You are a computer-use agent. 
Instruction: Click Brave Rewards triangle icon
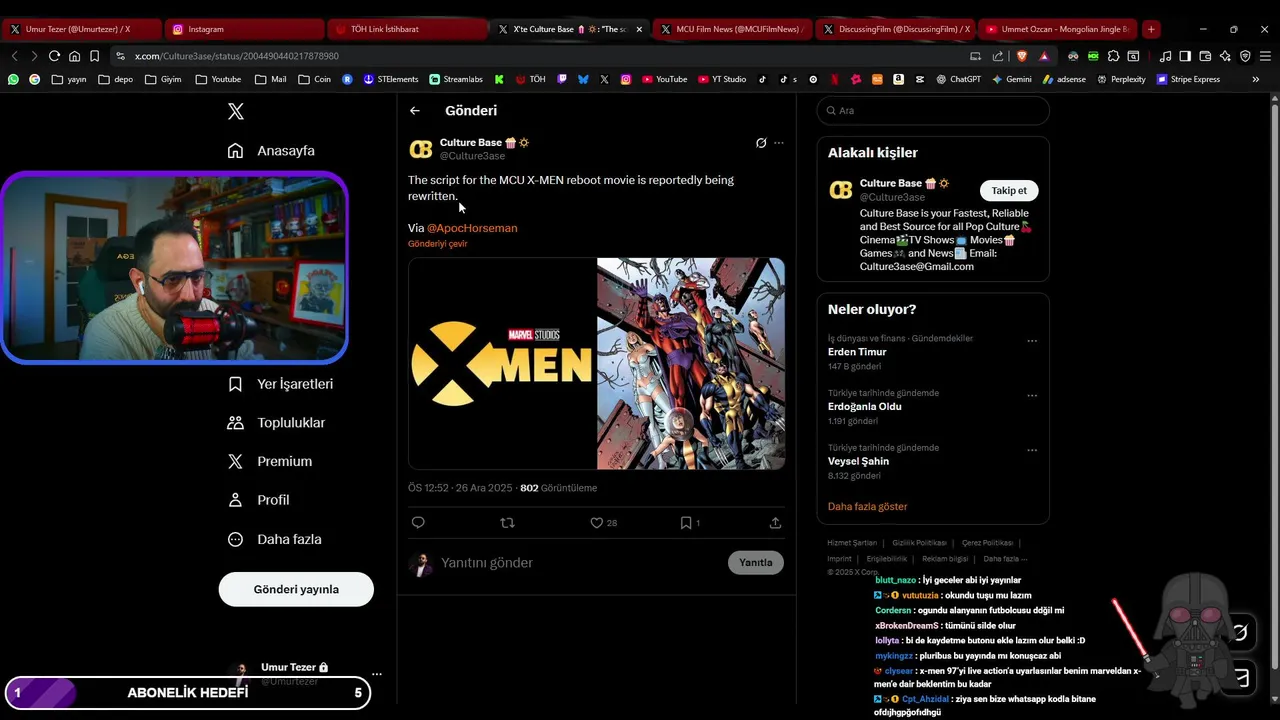click(x=1044, y=56)
